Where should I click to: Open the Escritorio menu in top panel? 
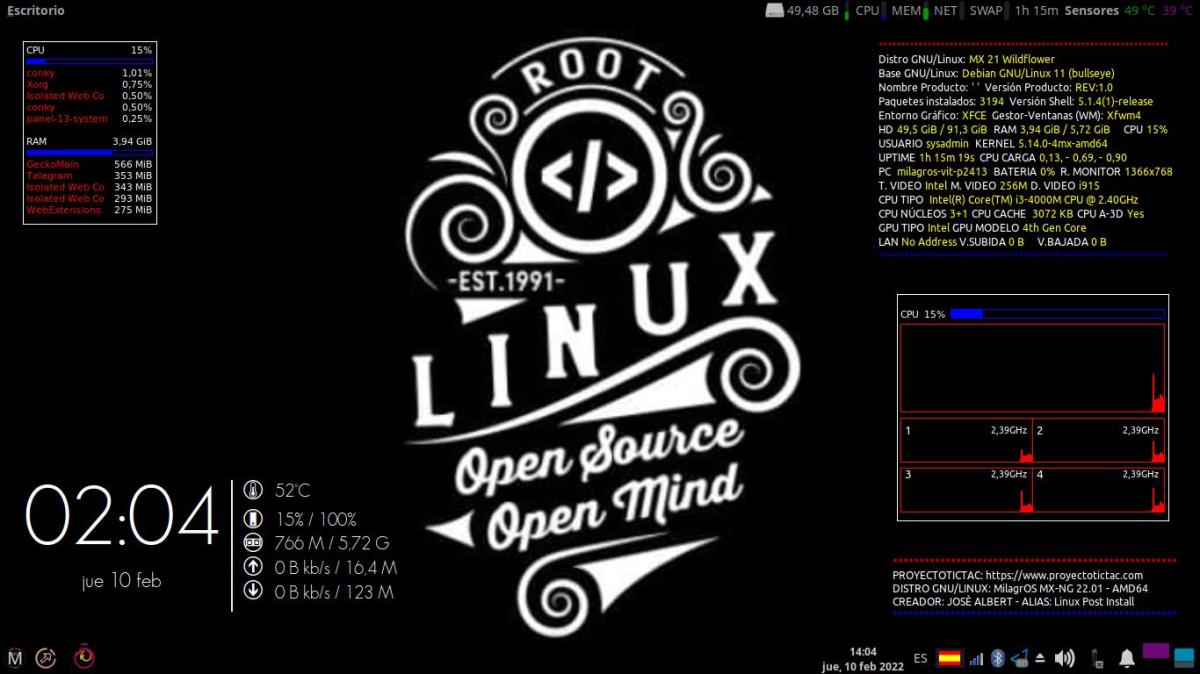pyautogui.click(x=36, y=10)
